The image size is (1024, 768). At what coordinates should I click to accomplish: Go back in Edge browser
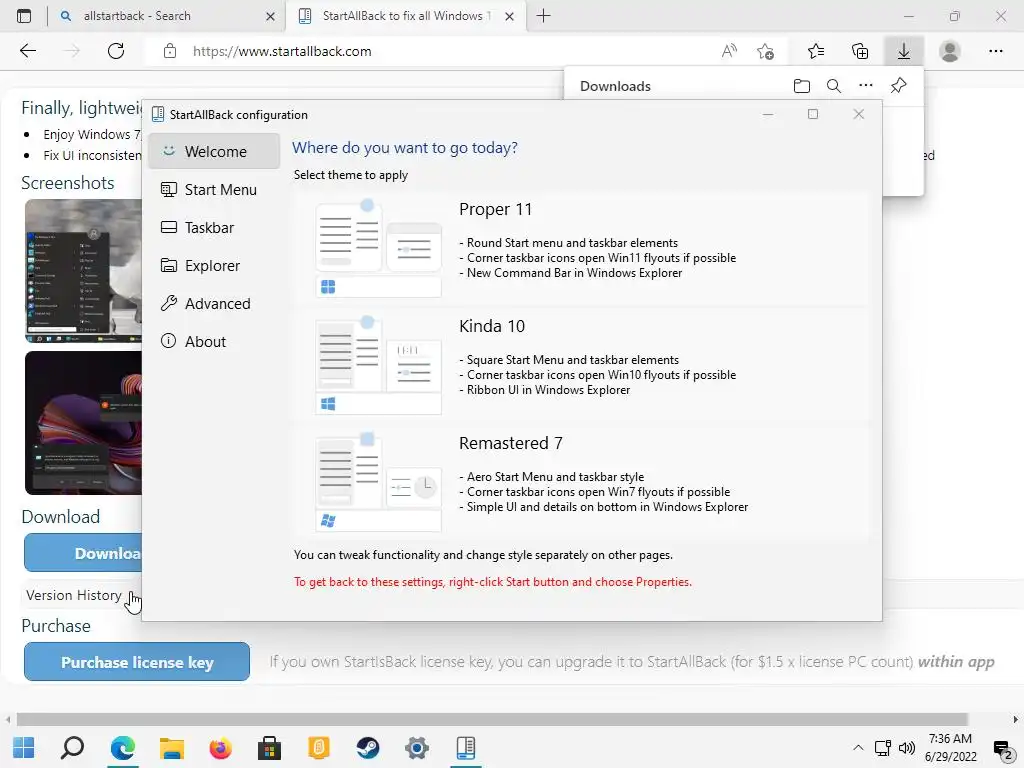tap(27, 51)
